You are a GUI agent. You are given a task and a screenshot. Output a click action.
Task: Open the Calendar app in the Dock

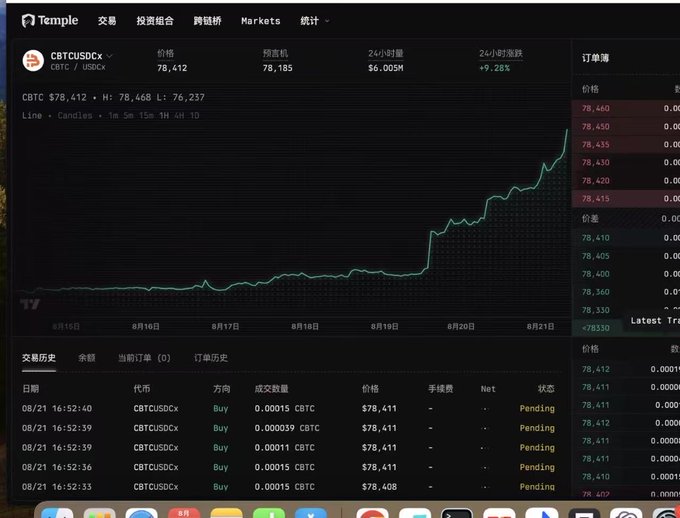[x=183, y=513]
